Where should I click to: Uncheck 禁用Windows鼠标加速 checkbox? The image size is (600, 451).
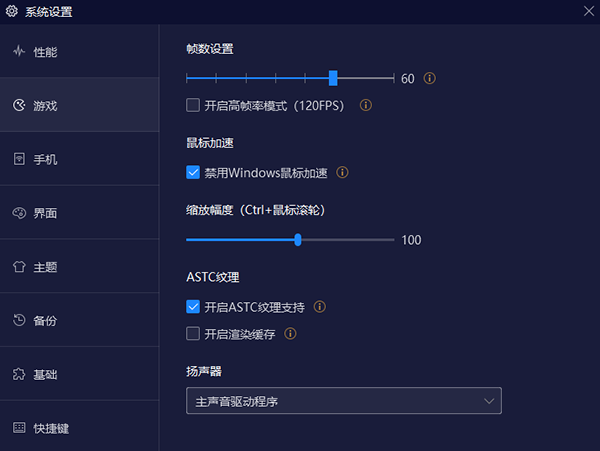(x=193, y=172)
